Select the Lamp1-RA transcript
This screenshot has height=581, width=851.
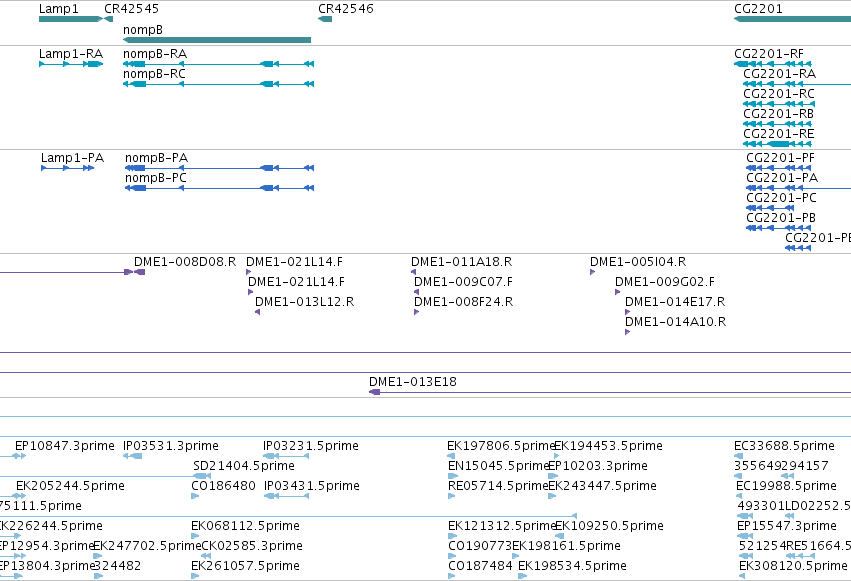point(71,64)
